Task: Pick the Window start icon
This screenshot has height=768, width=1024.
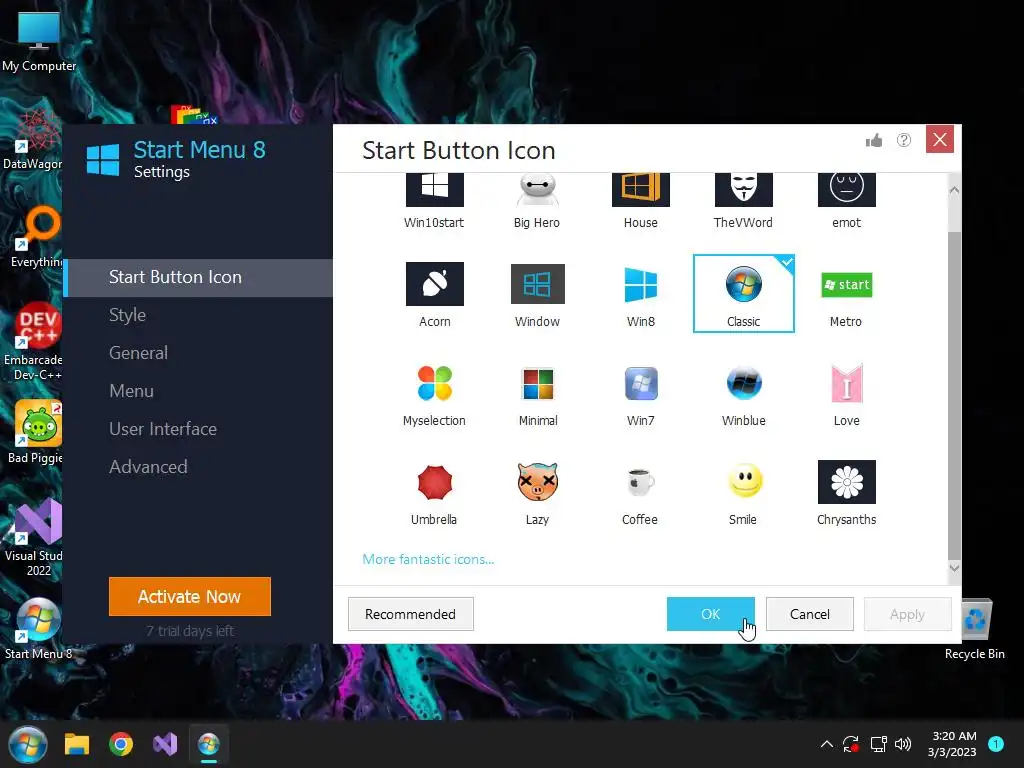Action: (x=537, y=294)
